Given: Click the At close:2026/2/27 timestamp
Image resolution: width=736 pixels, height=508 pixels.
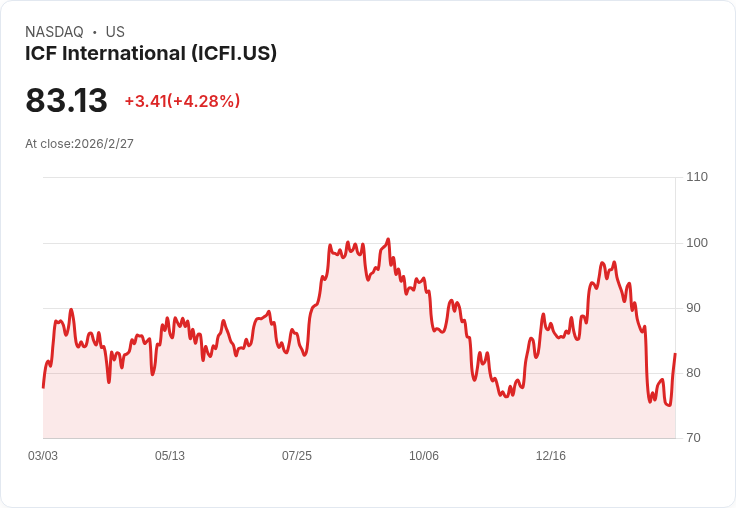Looking at the screenshot, I should 79,144.
